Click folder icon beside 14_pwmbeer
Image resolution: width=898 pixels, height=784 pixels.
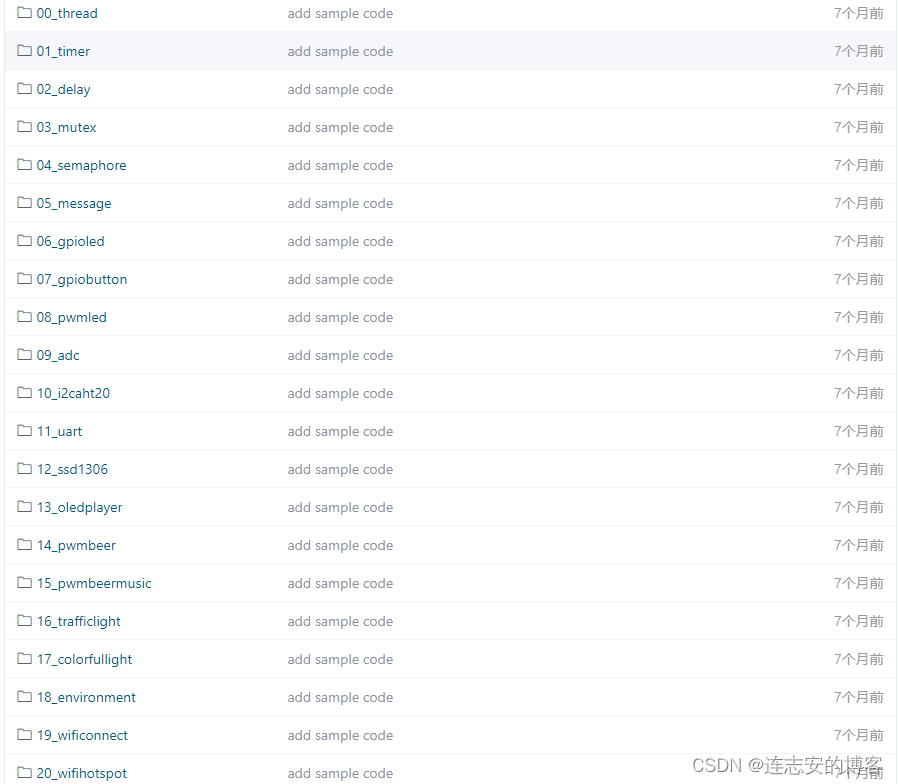point(24,545)
